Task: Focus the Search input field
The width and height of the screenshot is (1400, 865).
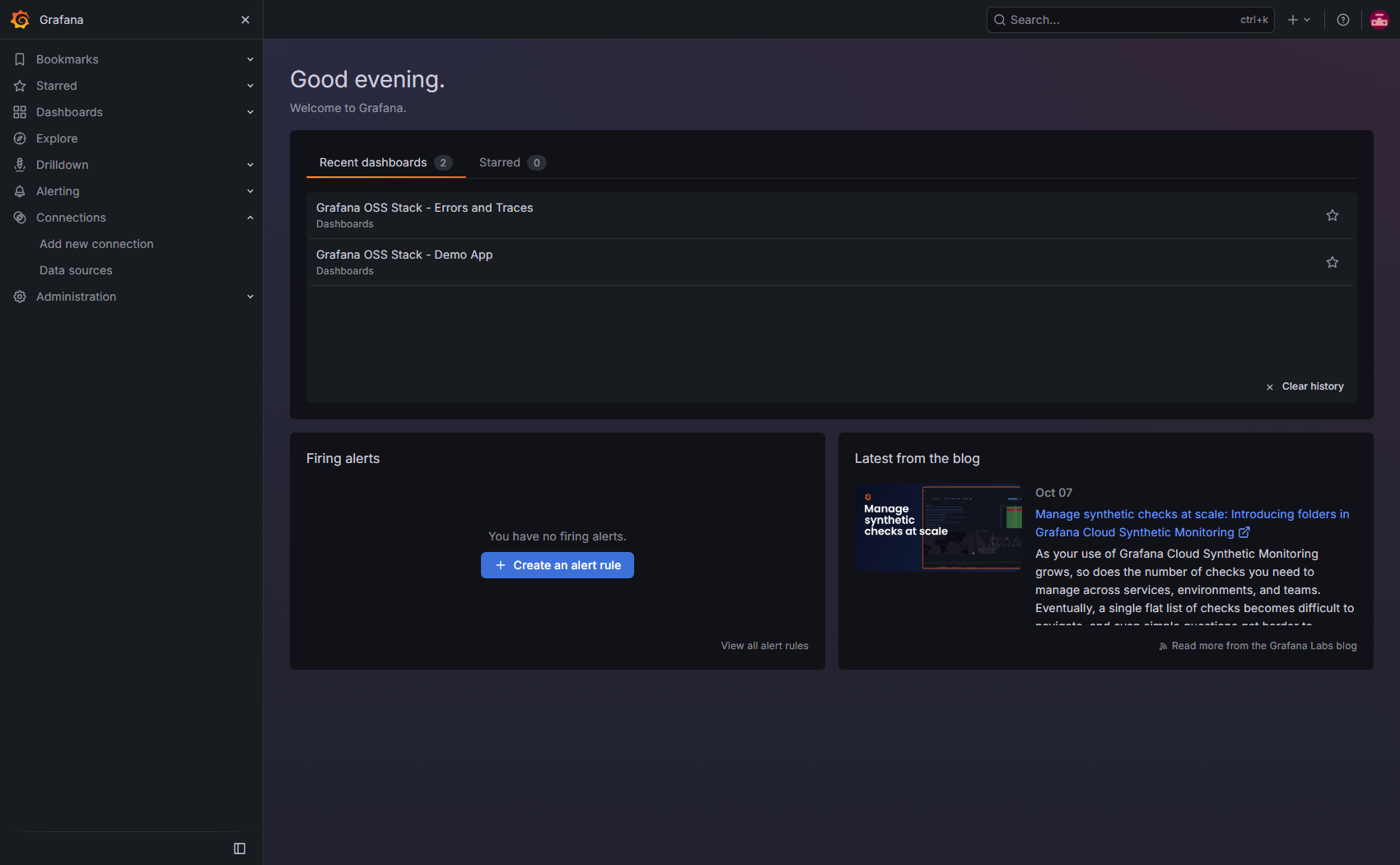Action: (x=1130, y=20)
